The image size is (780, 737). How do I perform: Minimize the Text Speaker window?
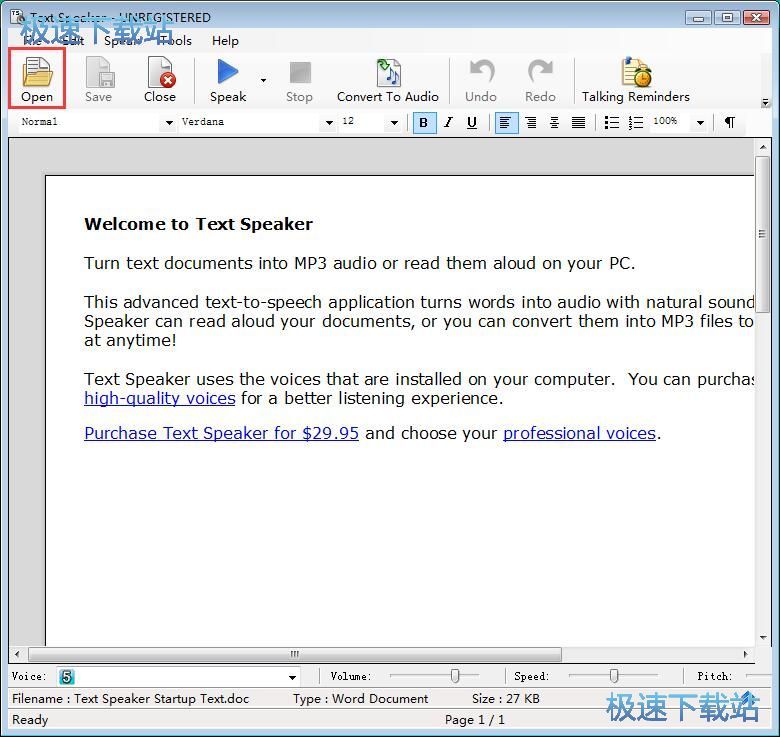click(x=698, y=18)
